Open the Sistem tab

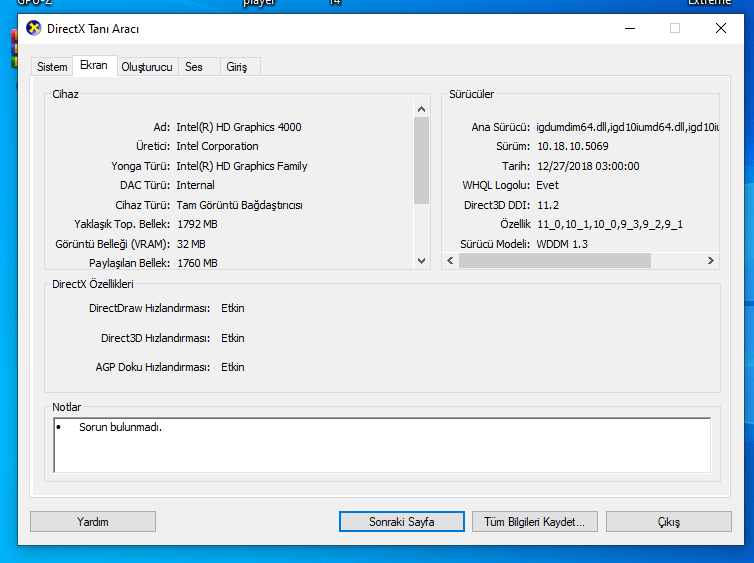point(52,67)
